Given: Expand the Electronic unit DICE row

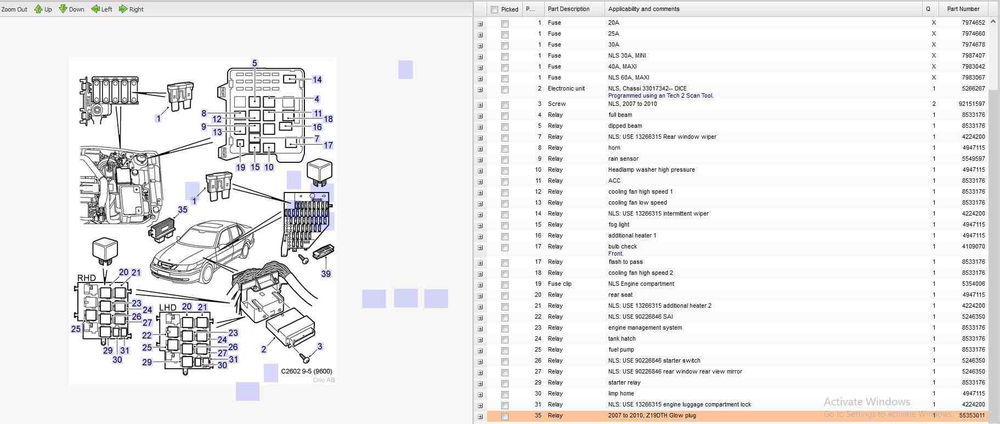Looking at the screenshot, I should [x=481, y=89].
